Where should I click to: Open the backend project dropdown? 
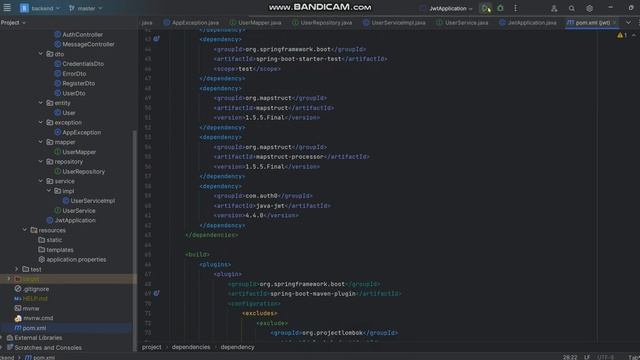pyautogui.click(x=40, y=8)
